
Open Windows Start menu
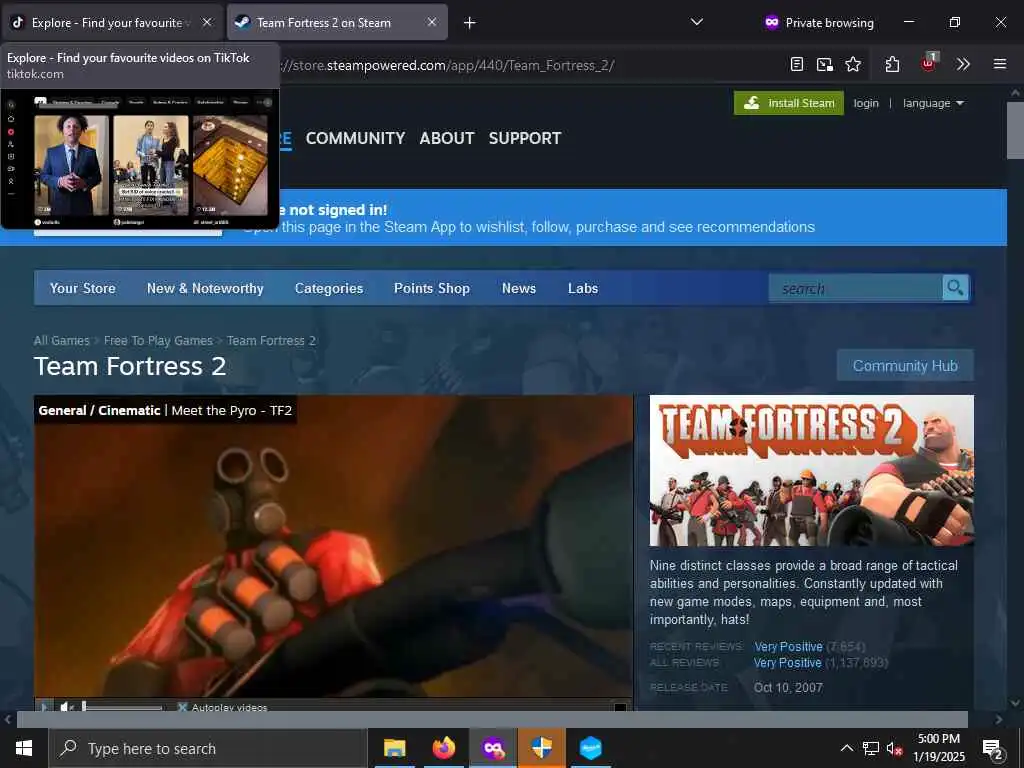[x=24, y=748]
